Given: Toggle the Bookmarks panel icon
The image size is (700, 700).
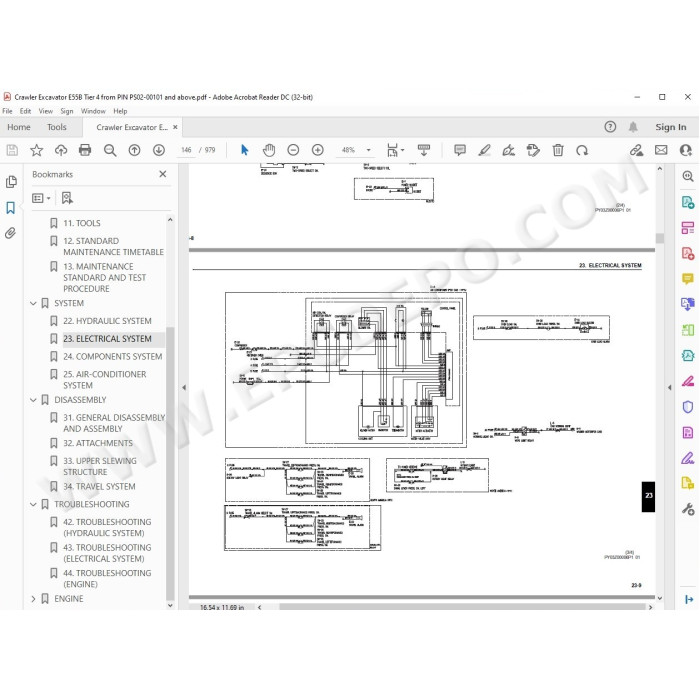Looking at the screenshot, I should coord(11,207).
